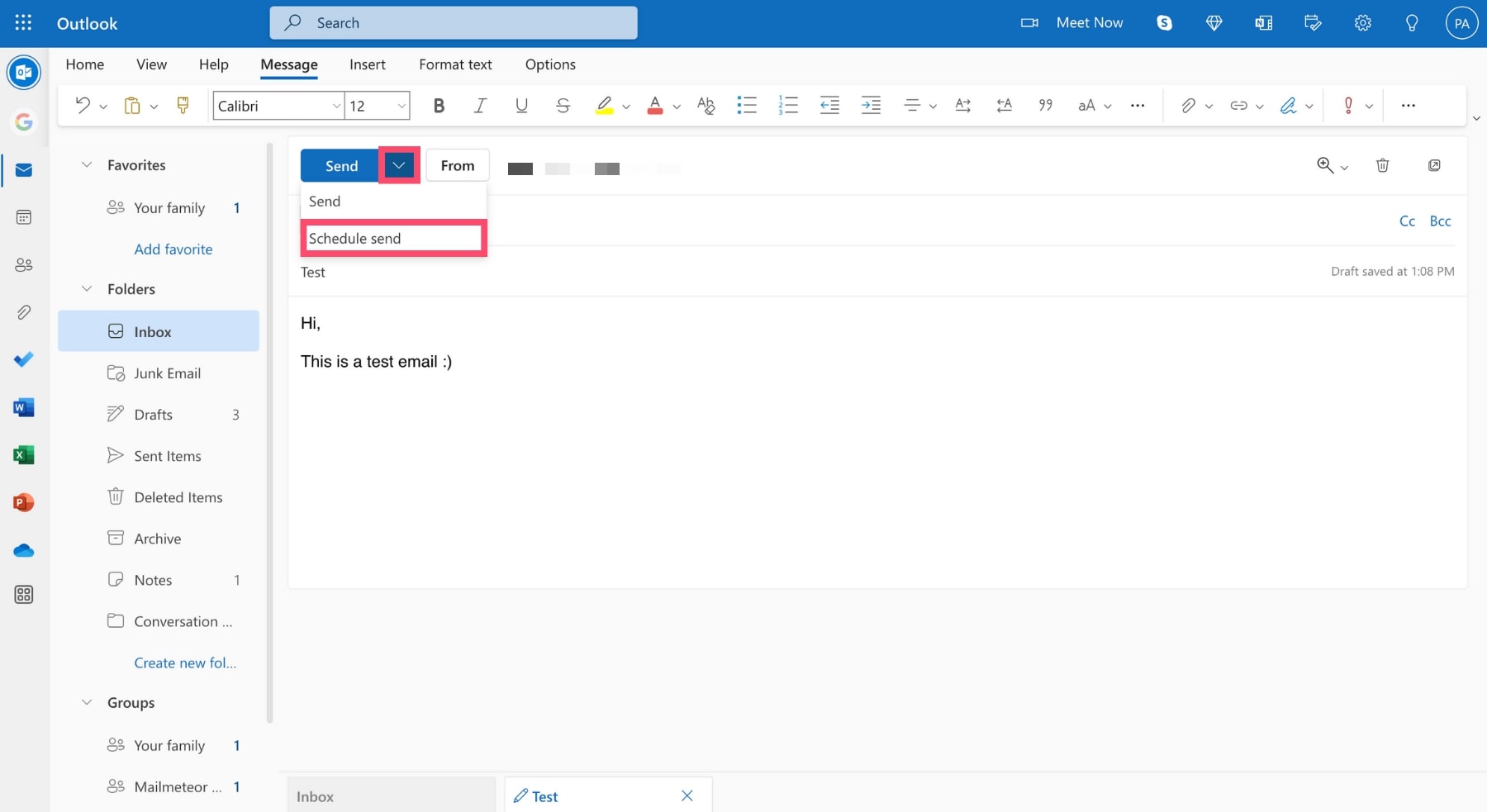
Task: Click the Tips lightbulb icon
Action: click(1412, 23)
